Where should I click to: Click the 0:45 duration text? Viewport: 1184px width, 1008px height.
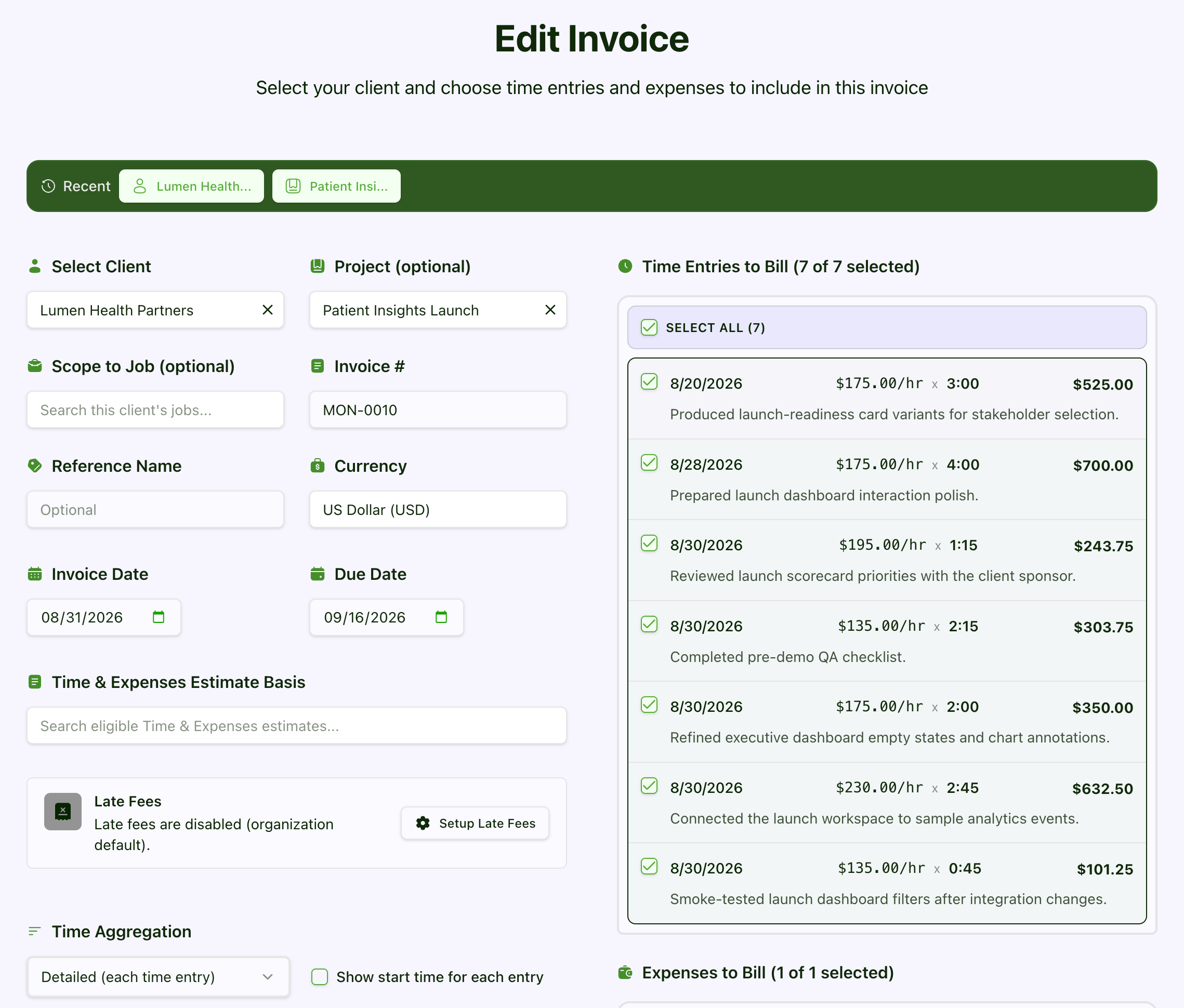[965, 869]
